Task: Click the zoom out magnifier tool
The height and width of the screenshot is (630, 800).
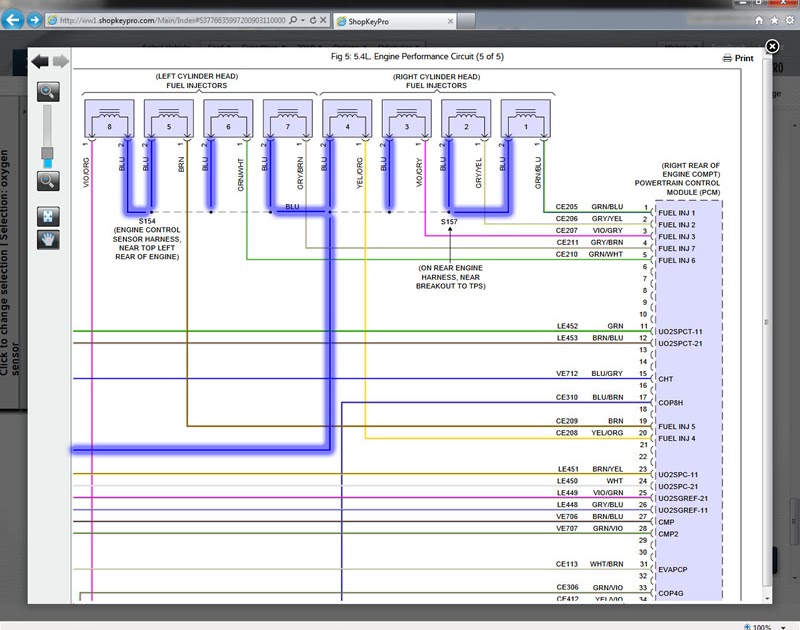Action: [48, 181]
